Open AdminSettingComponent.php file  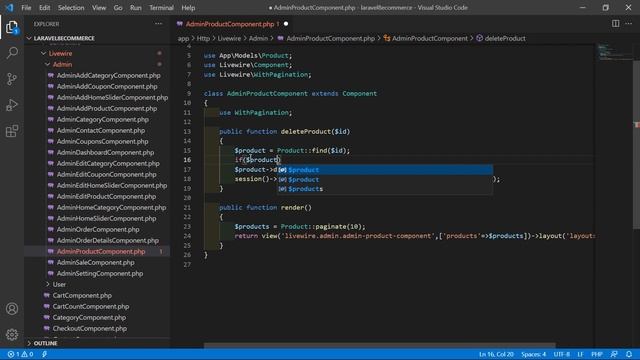pos(100,273)
